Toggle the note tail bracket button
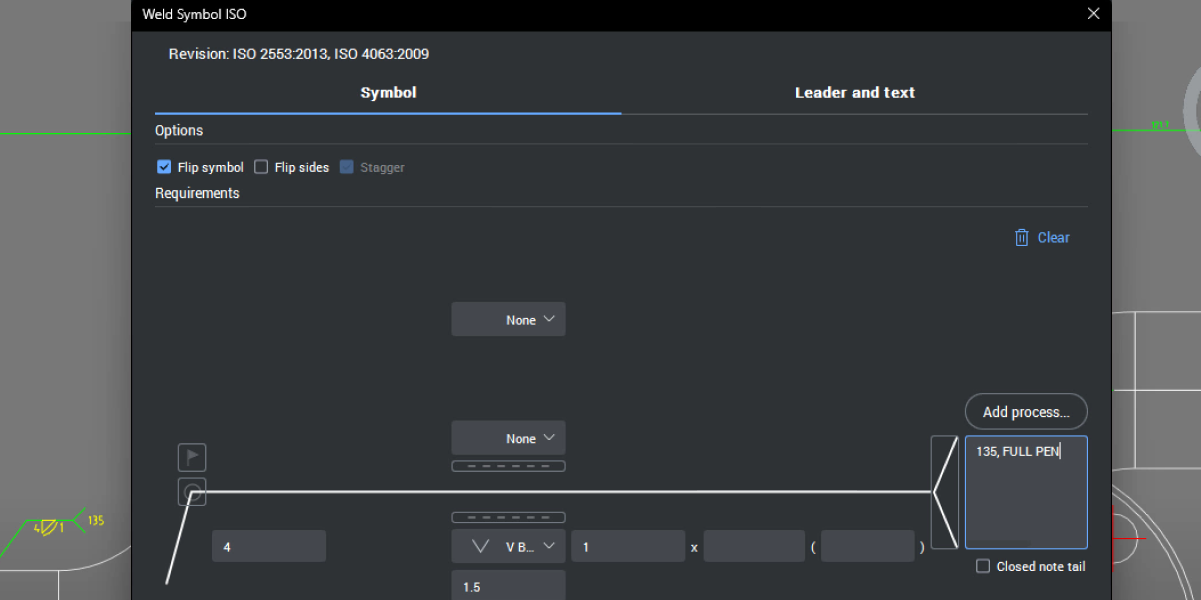Image resolution: width=1201 pixels, height=600 pixels. [945, 492]
